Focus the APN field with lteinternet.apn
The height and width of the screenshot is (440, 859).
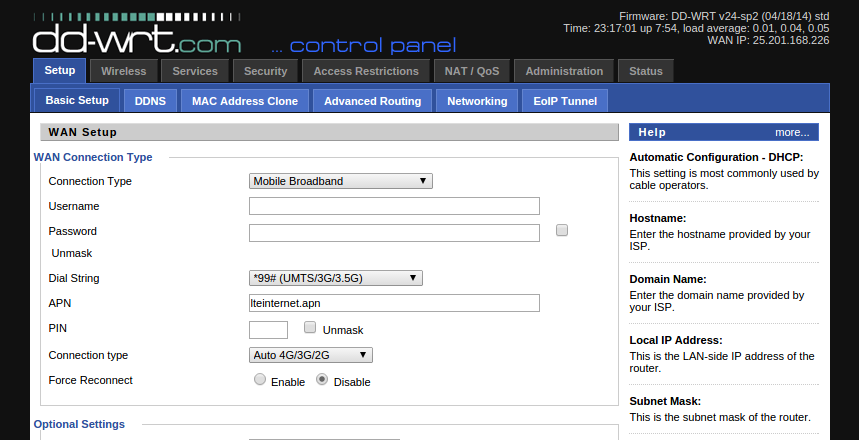394,303
